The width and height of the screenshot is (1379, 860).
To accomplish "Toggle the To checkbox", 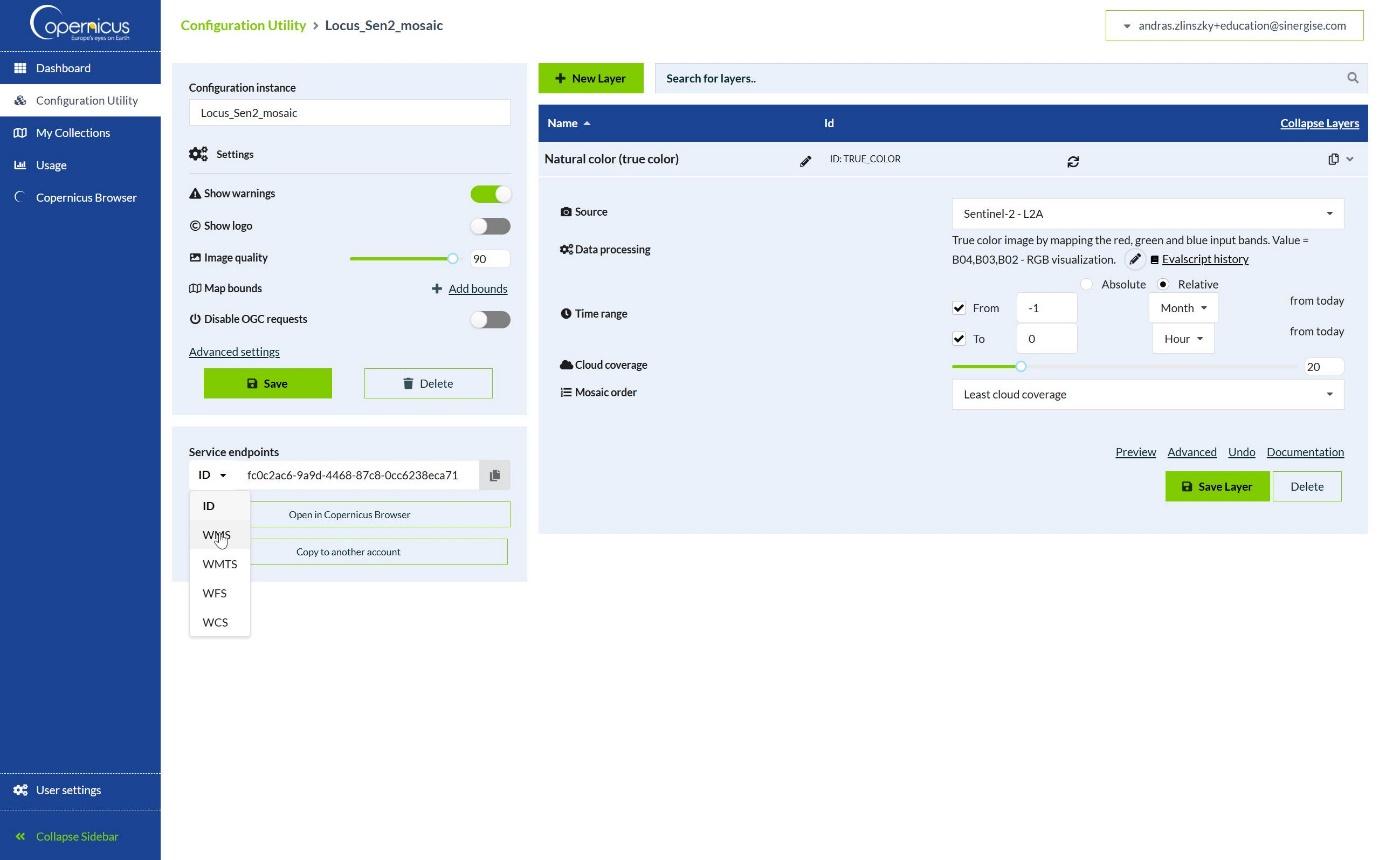I will click(959, 339).
